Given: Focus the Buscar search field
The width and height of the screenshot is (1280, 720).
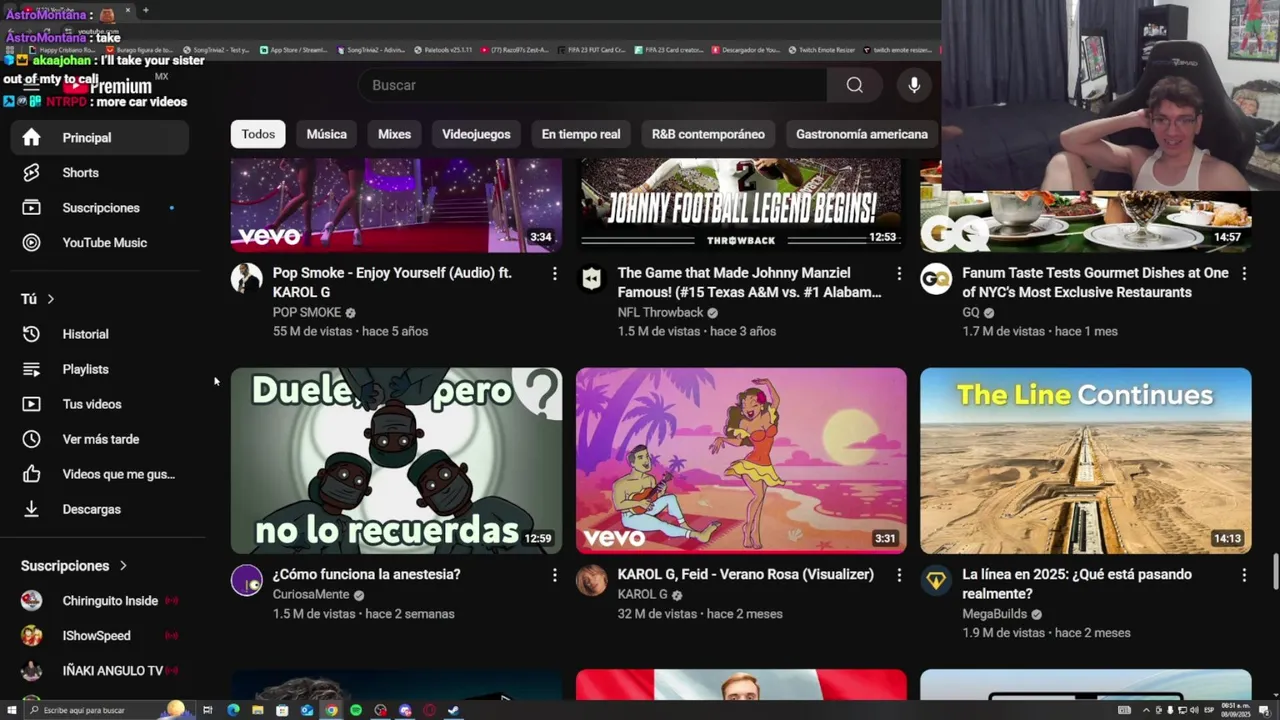Looking at the screenshot, I should pos(593,85).
